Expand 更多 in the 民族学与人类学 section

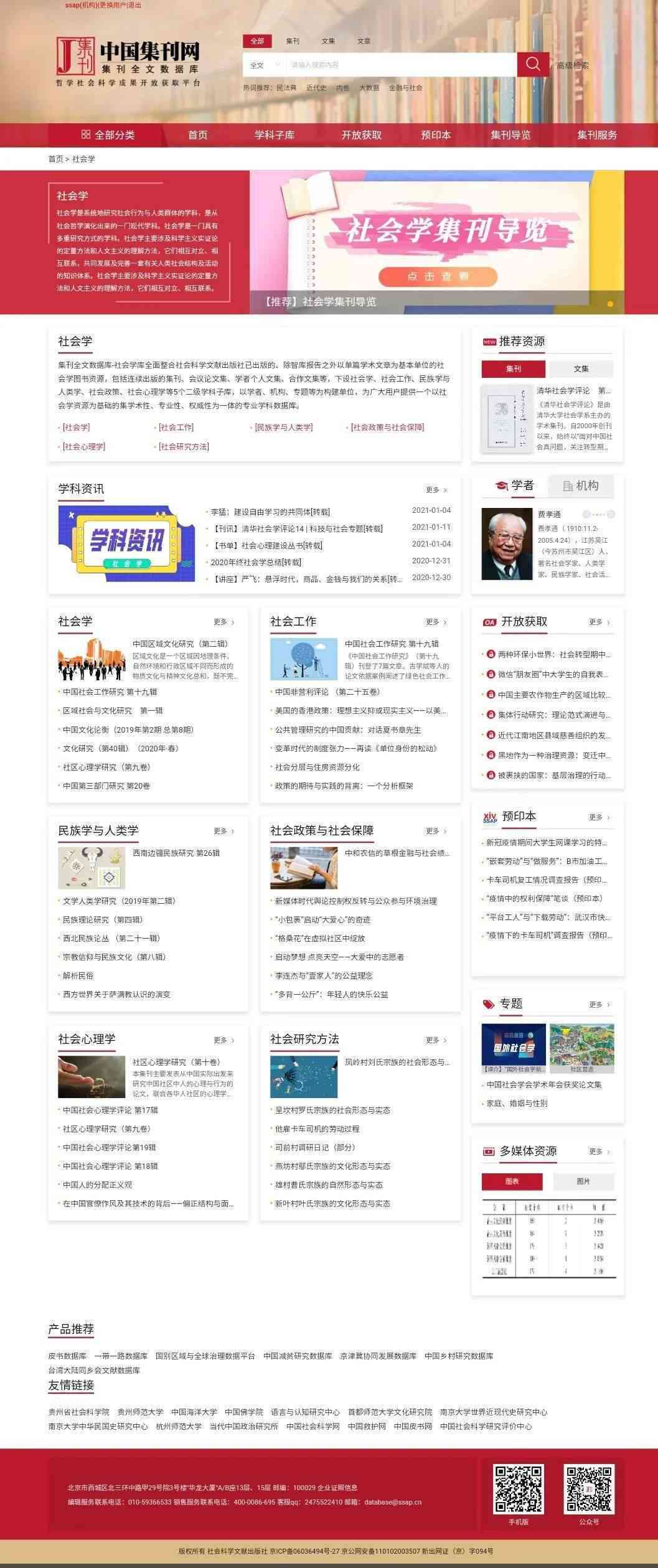point(224,831)
